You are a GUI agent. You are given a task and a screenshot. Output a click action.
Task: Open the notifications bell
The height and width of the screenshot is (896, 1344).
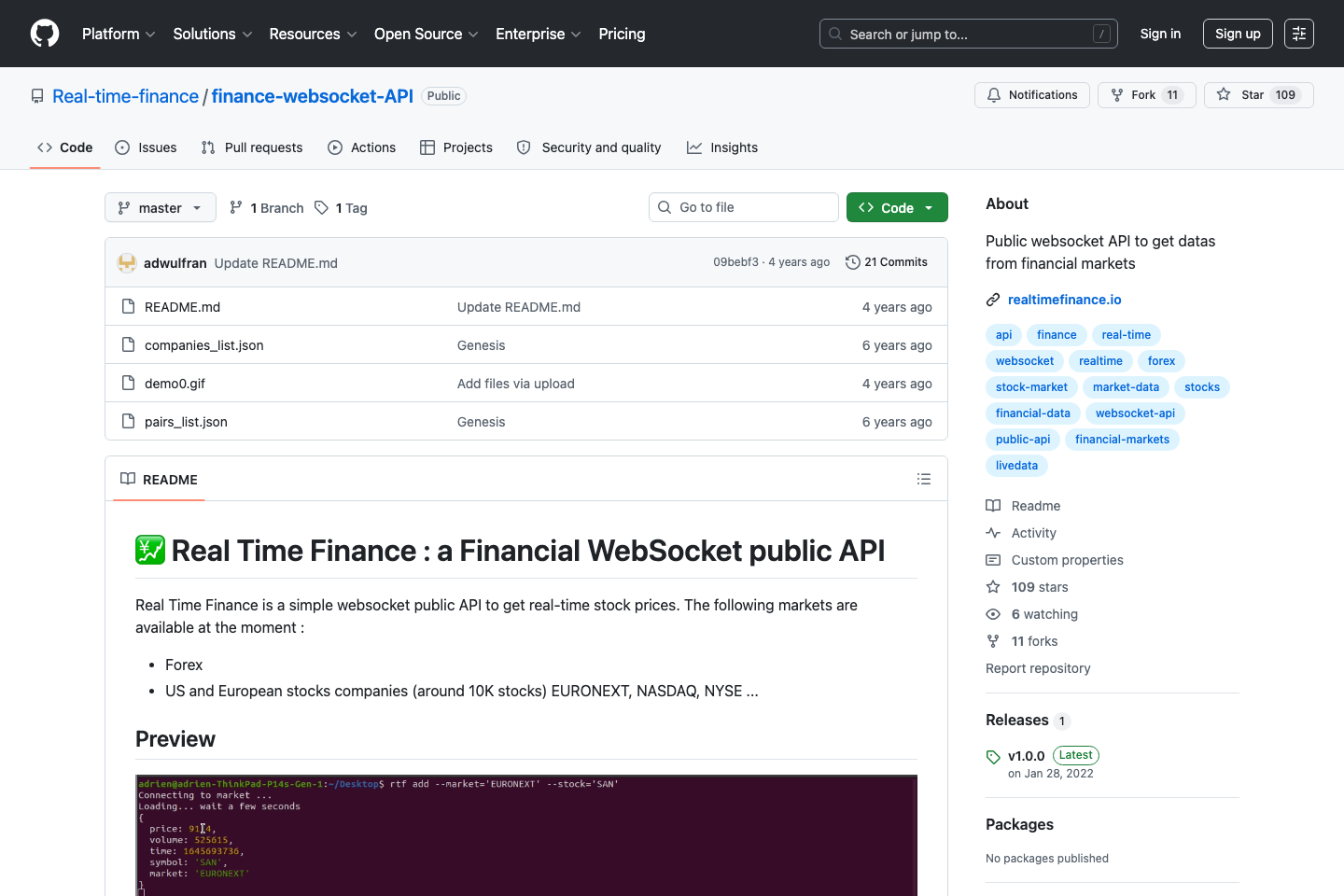tap(993, 94)
